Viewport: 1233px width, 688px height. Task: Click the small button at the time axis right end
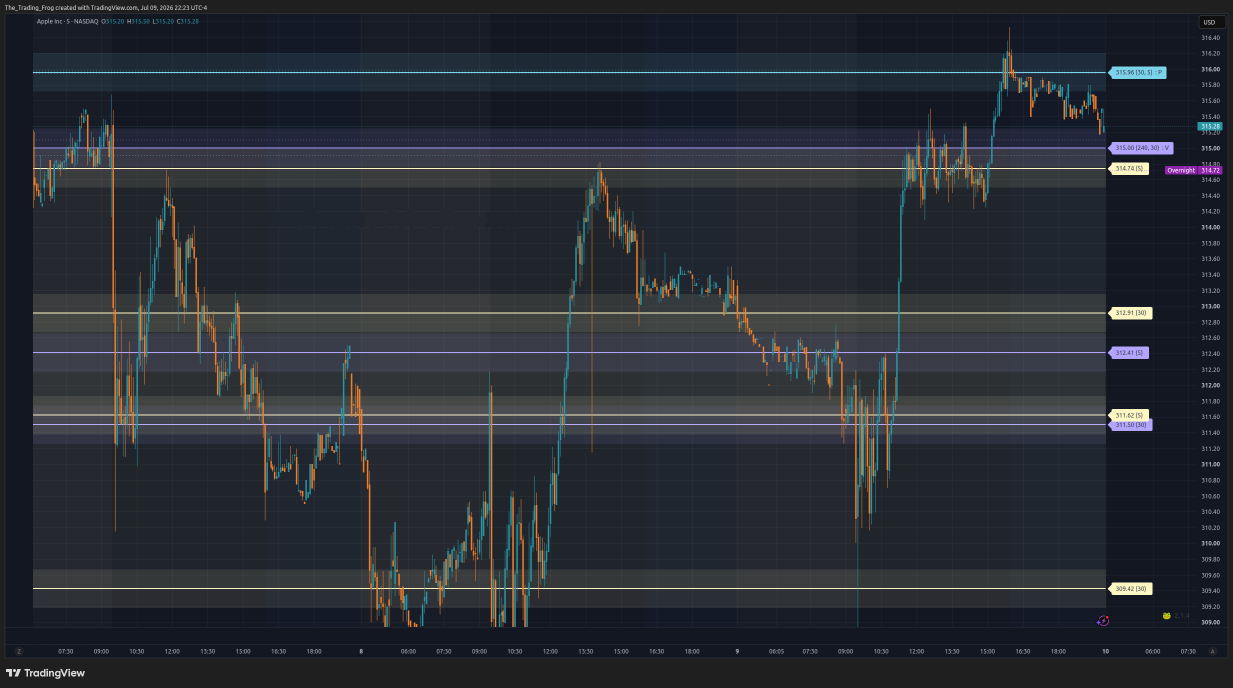click(1212, 650)
